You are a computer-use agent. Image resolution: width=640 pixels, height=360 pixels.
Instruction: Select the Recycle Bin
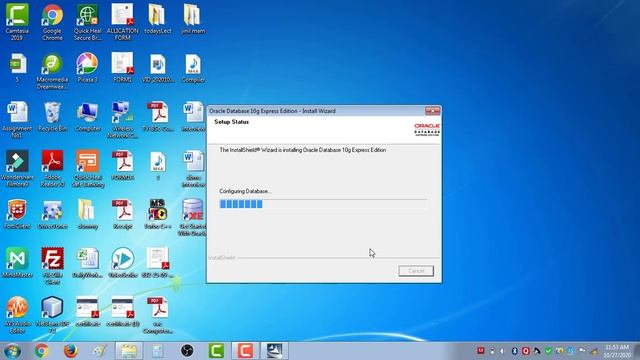(x=52, y=117)
